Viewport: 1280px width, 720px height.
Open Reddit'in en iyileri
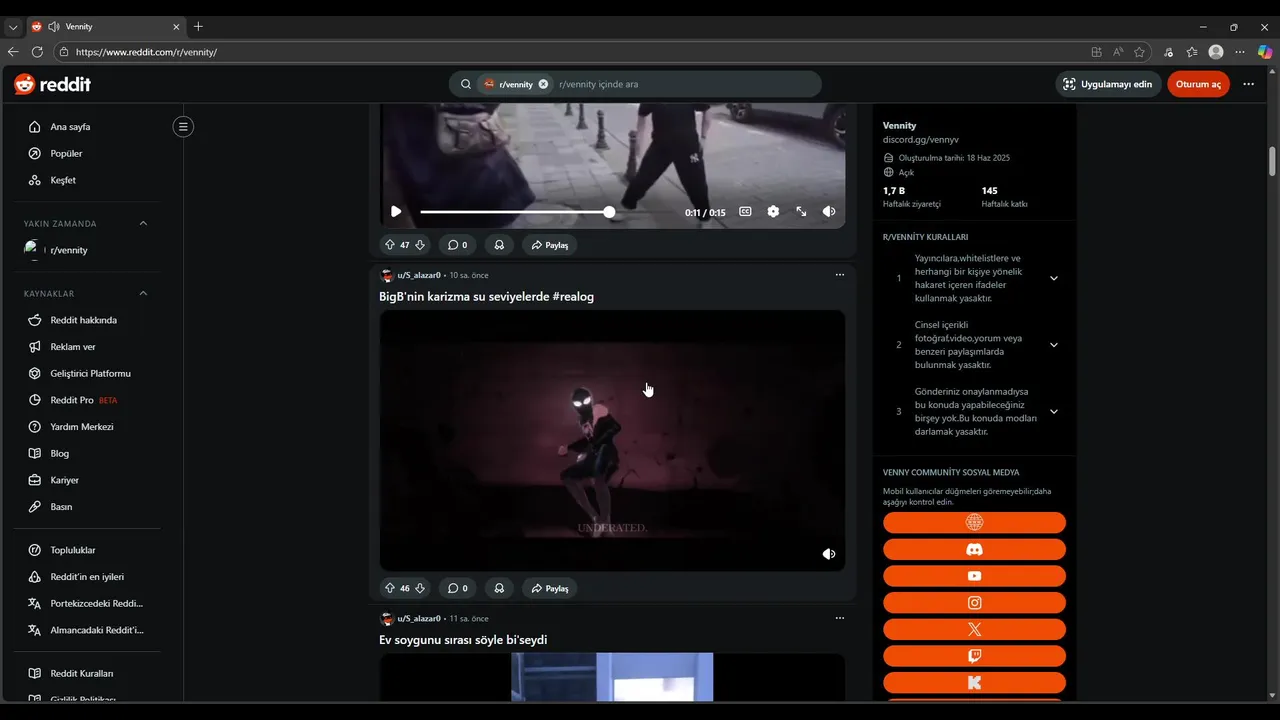coord(87,577)
